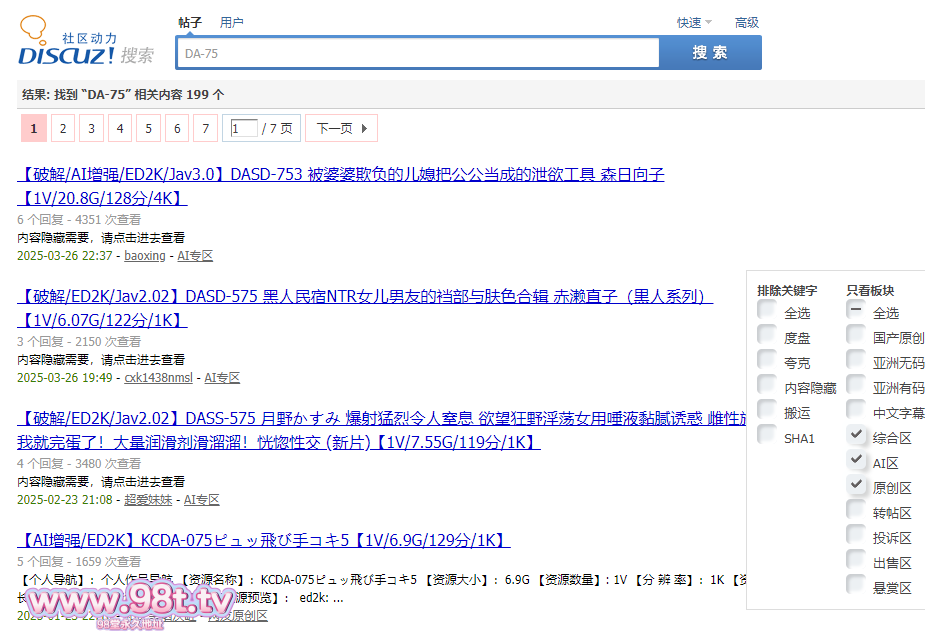Tick the 夸克 exclude checkbox
Screen dimensions: 925x639
767,361
